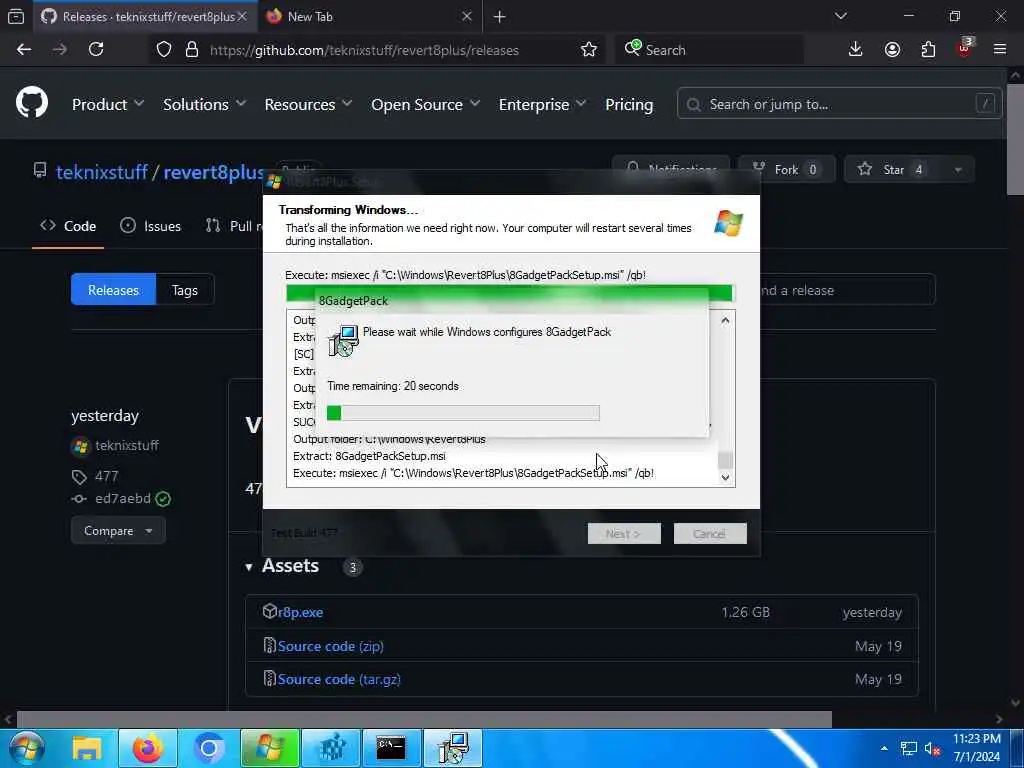Click the page horizontal scrollbar
Screen dimensions: 1024x768
(x=424, y=719)
